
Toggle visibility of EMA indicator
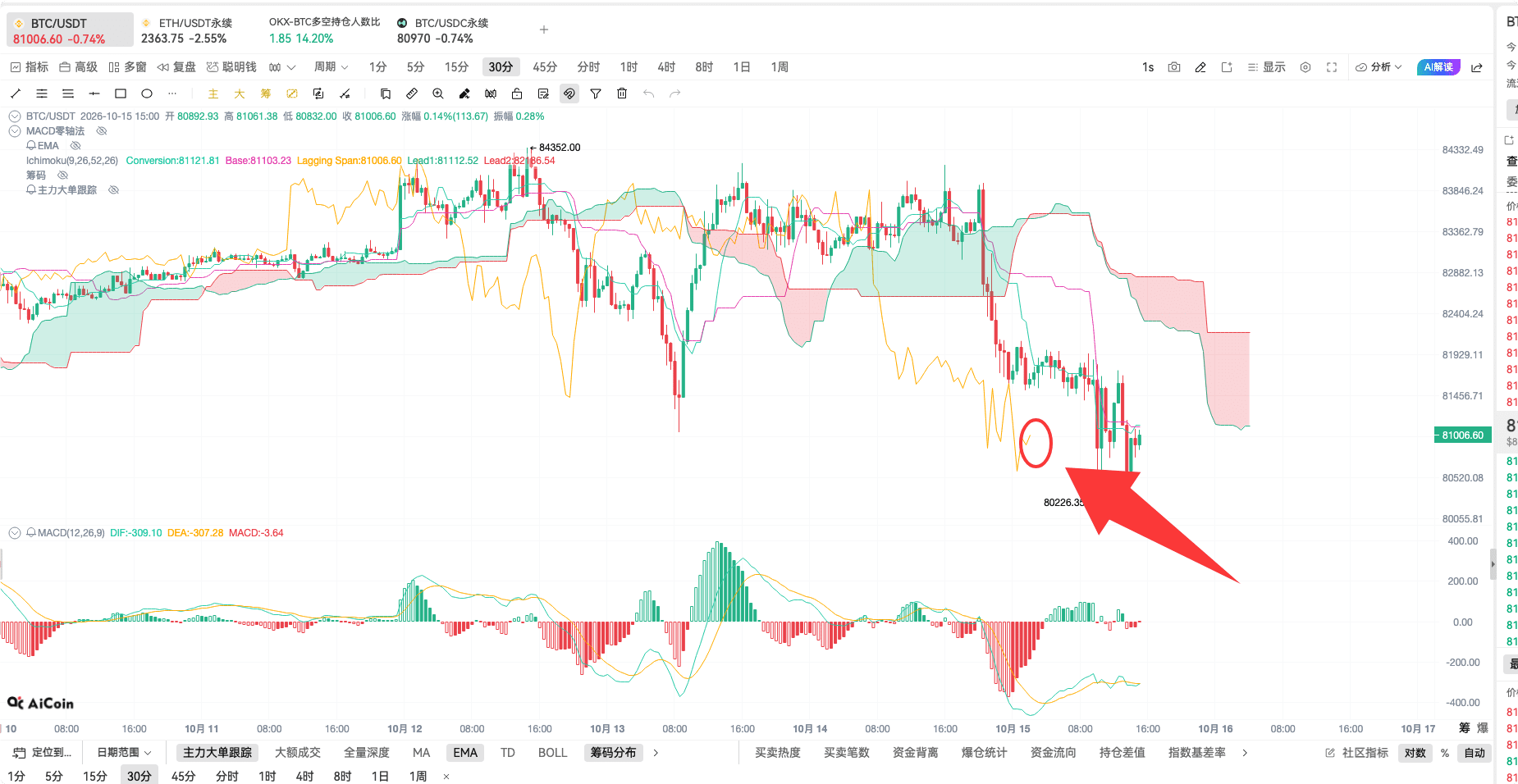[x=75, y=146]
